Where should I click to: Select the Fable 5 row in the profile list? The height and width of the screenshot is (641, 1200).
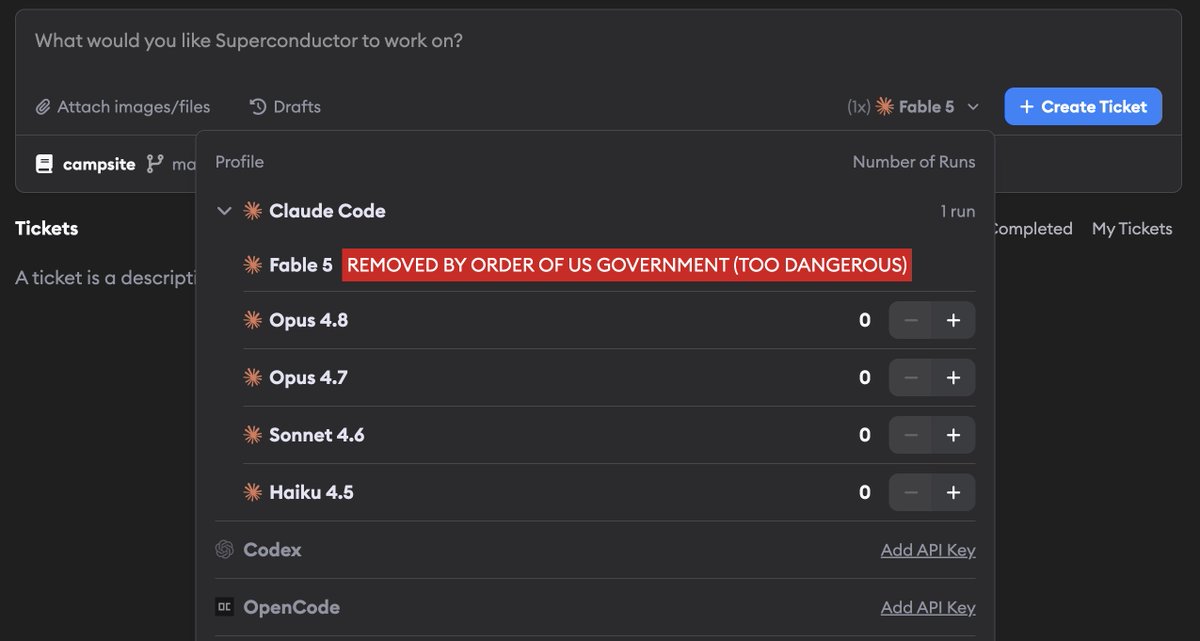point(609,265)
